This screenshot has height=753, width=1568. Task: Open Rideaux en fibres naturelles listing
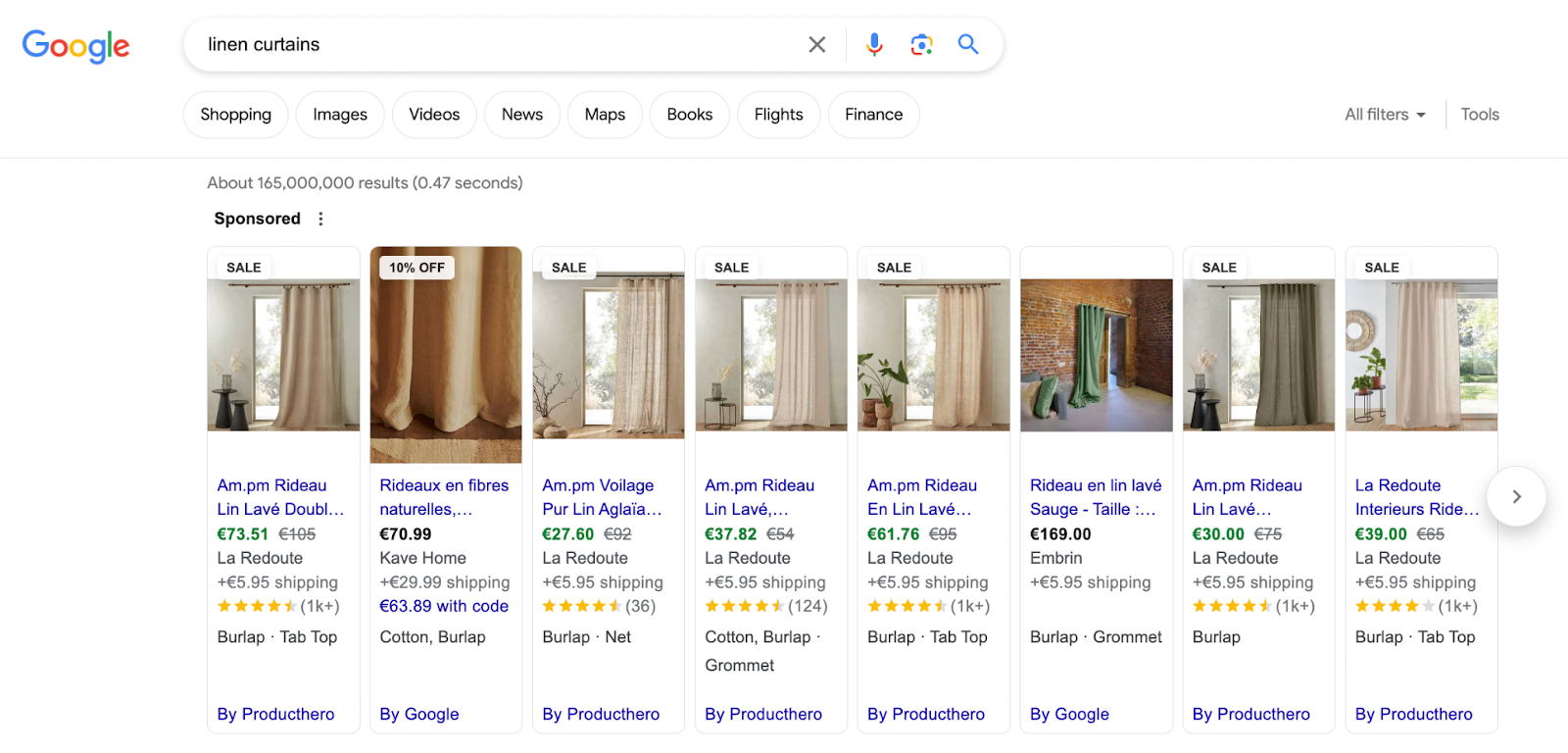point(444,497)
